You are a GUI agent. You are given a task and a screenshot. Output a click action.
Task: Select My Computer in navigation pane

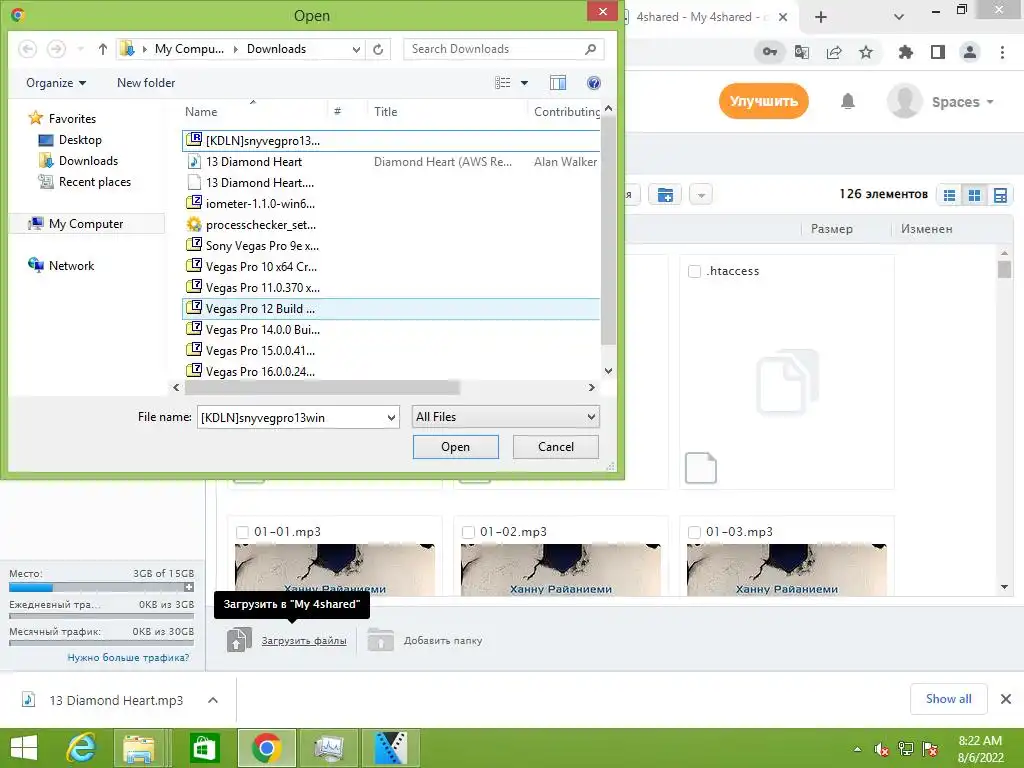click(x=86, y=224)
